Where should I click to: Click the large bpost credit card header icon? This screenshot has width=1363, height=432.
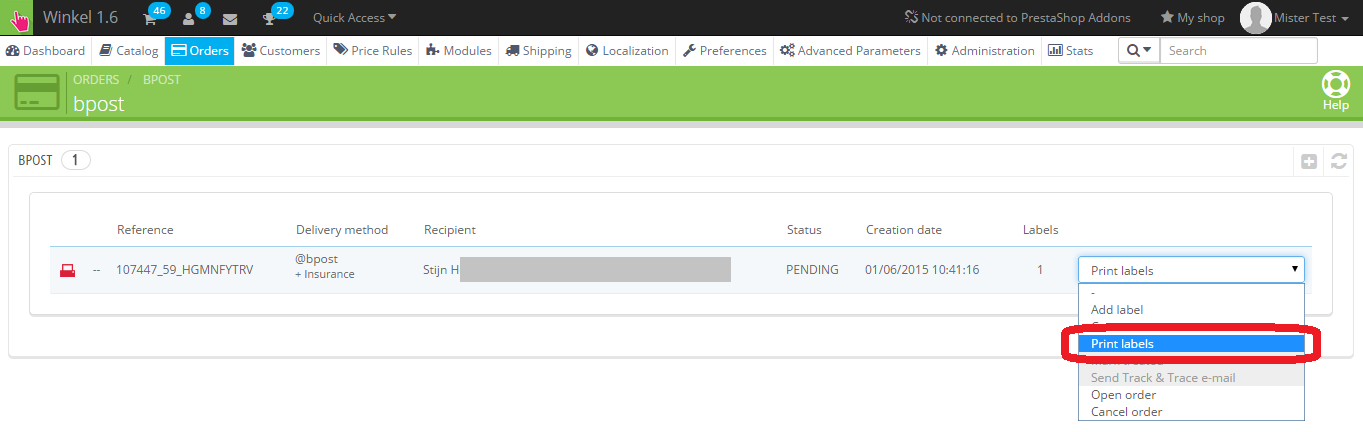(39, 91)
